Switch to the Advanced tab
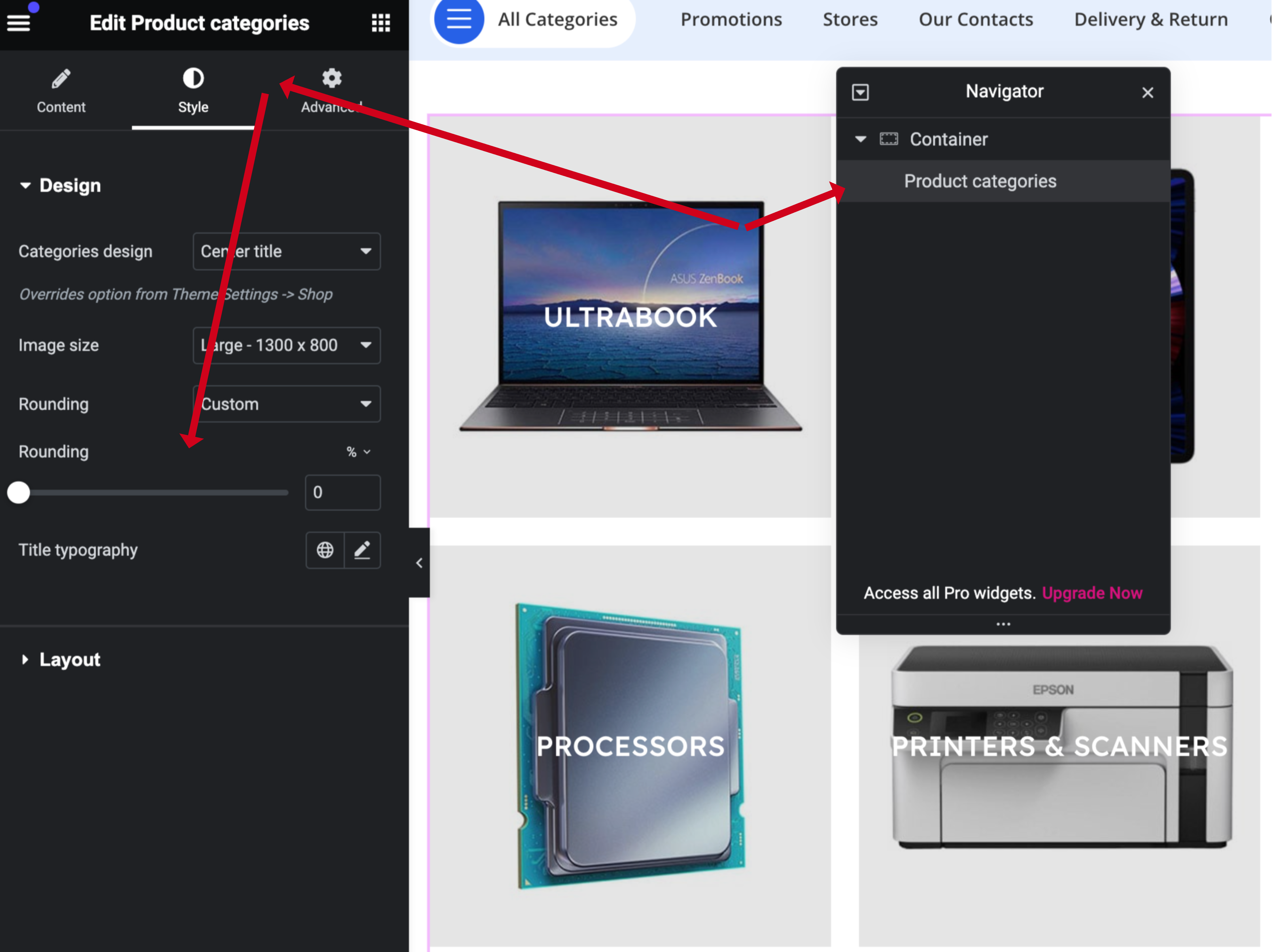Screen dimensions: 1272x952 coord(332,91)
